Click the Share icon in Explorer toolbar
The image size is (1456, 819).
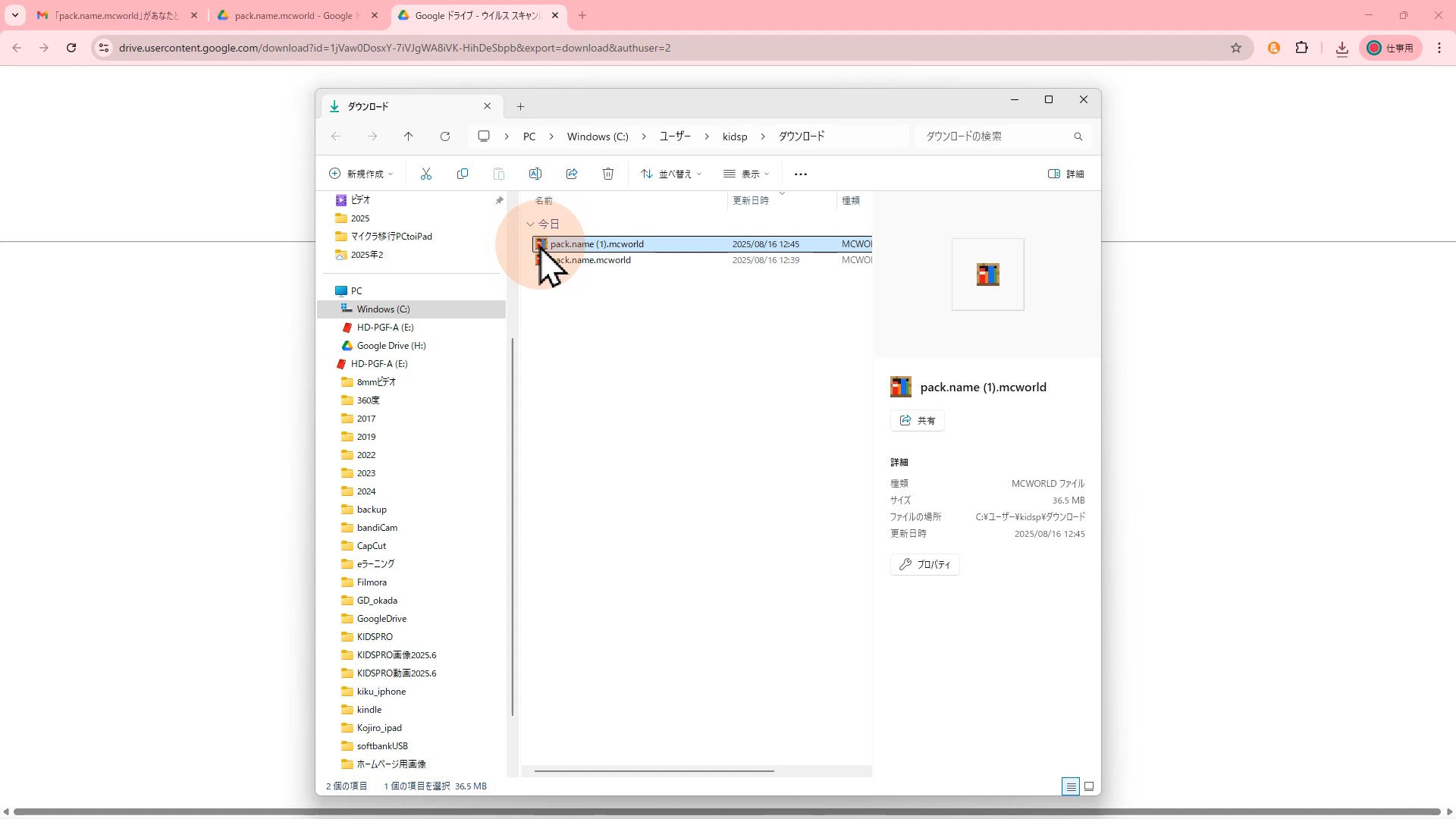click(572, 174)
